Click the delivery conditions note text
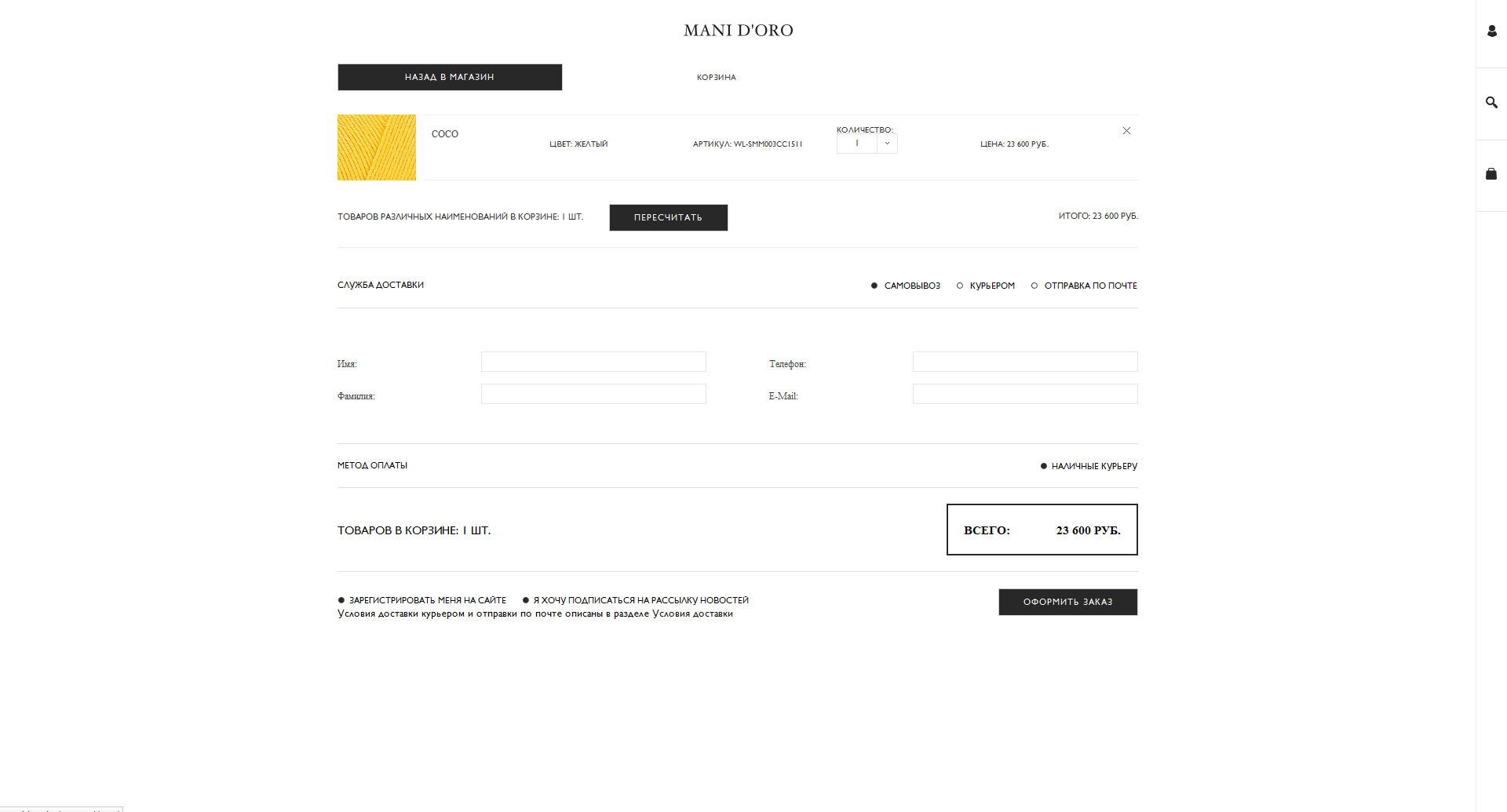1507x812 pixels. coord(535,614)
